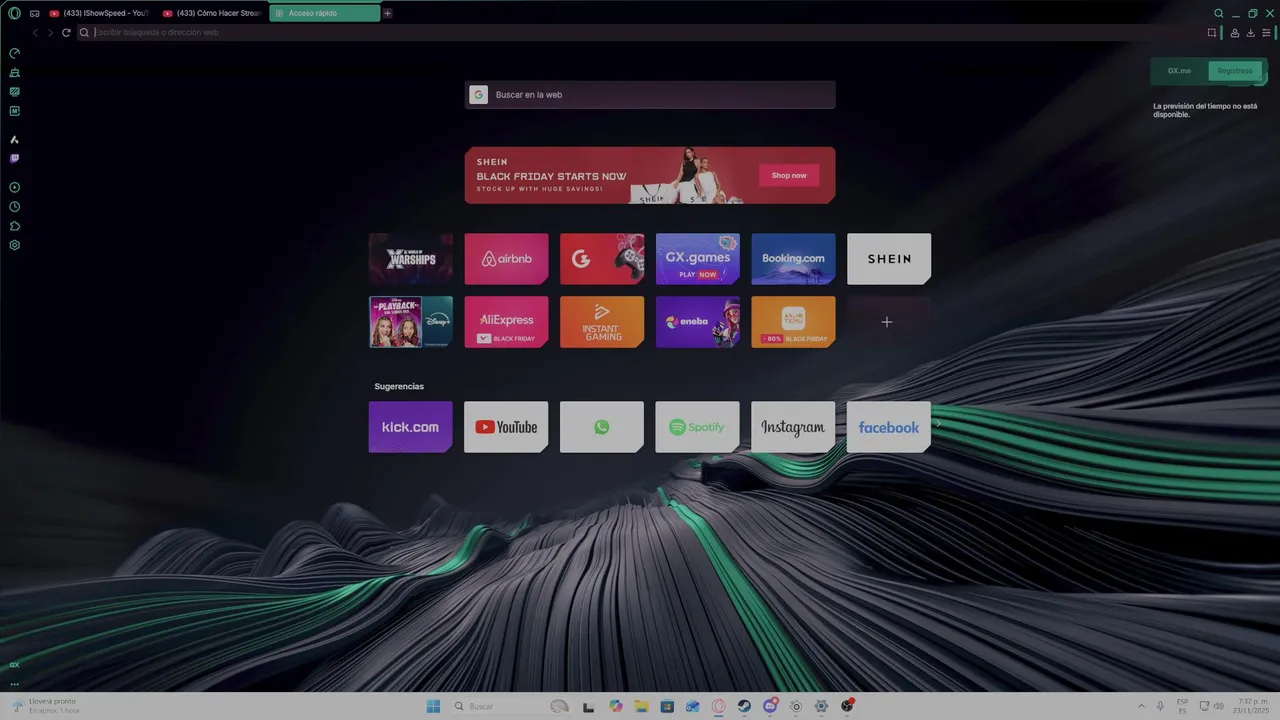Open the tab search magnifier icon

(x=1218, y=13)
